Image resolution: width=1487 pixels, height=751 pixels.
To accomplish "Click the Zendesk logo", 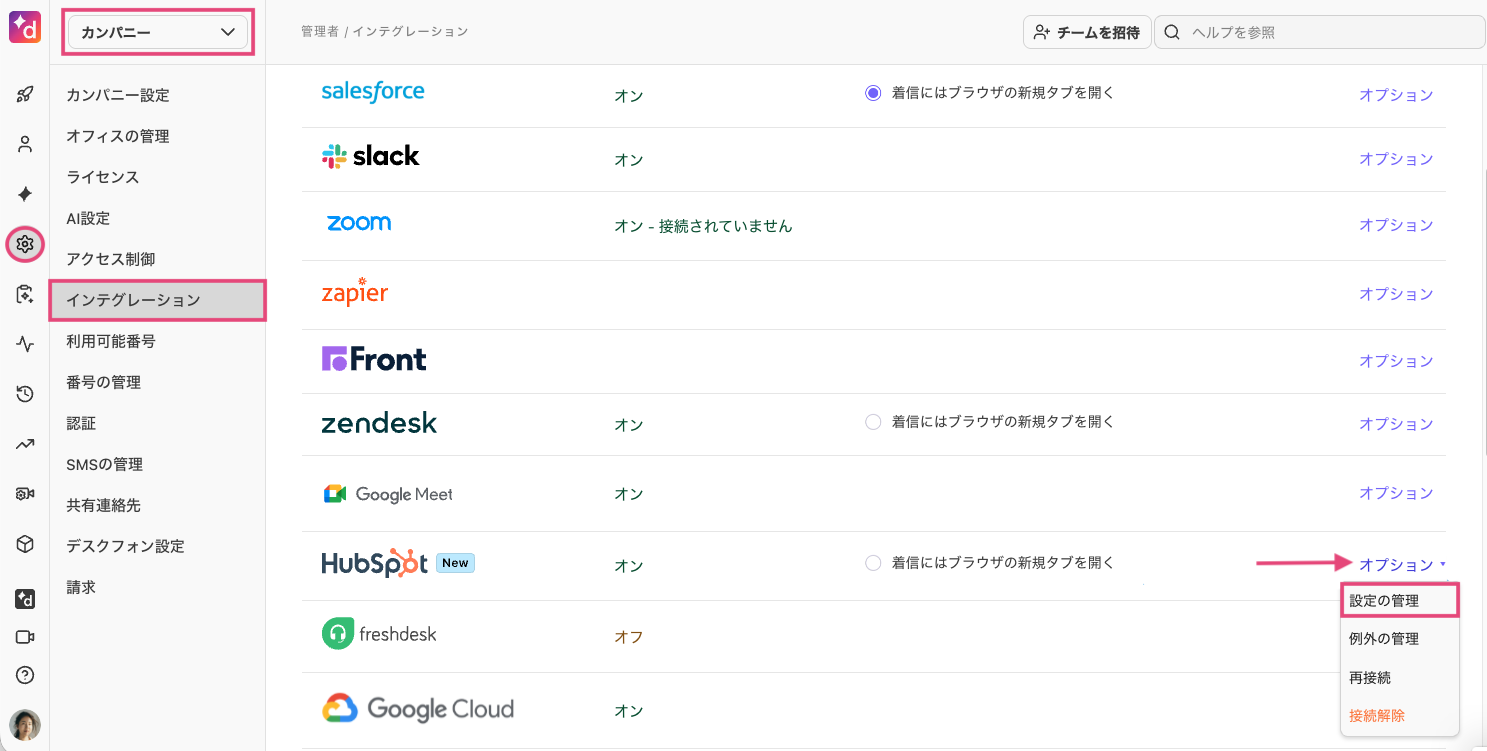I will point(379,423).
